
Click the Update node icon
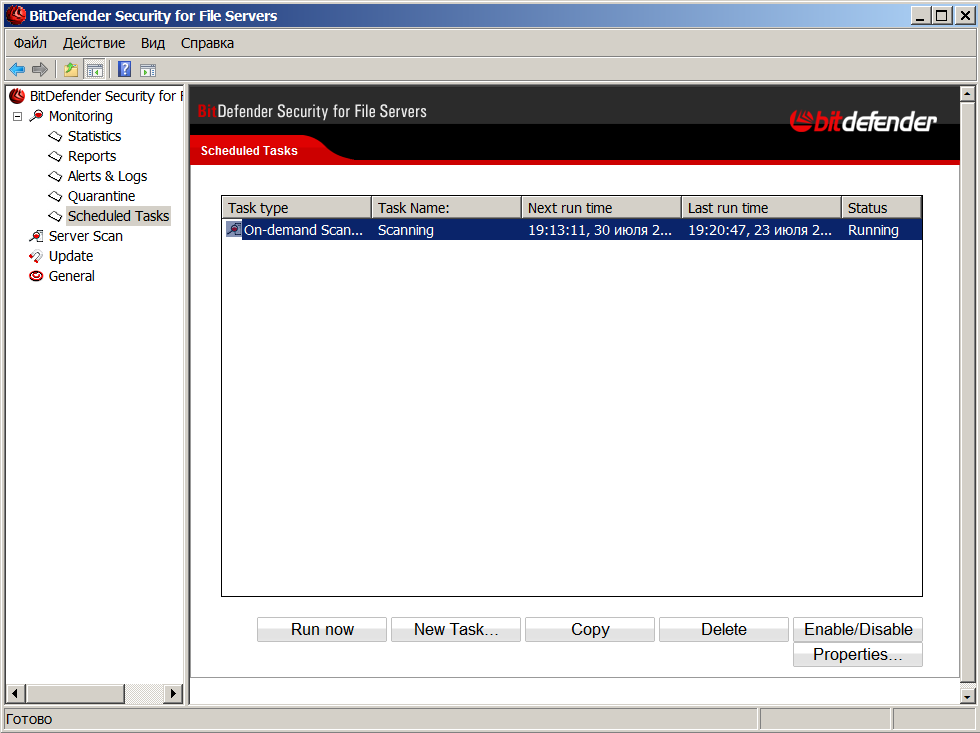pos(36,256)
